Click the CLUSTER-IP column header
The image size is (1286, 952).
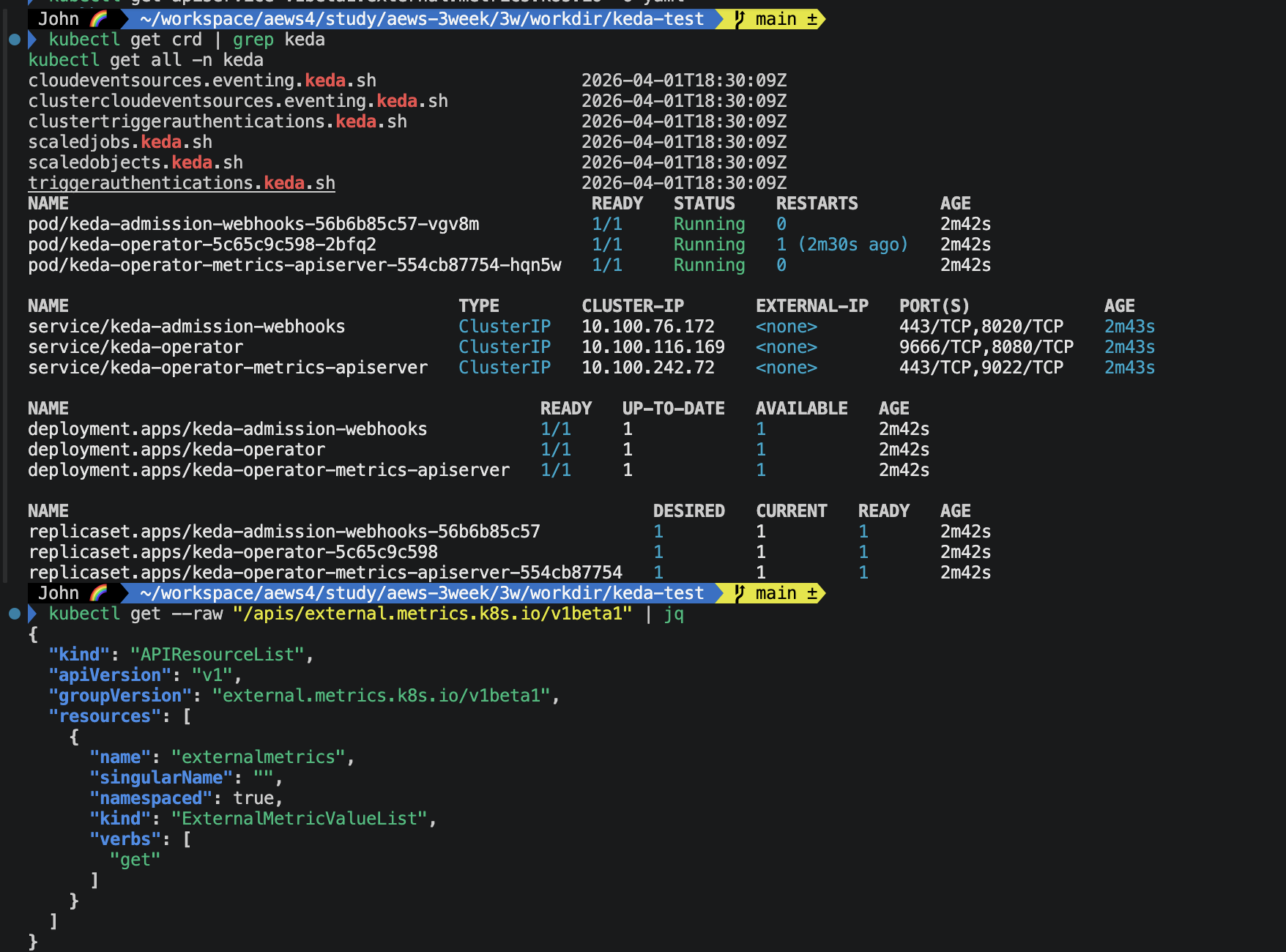coord(633,306)
